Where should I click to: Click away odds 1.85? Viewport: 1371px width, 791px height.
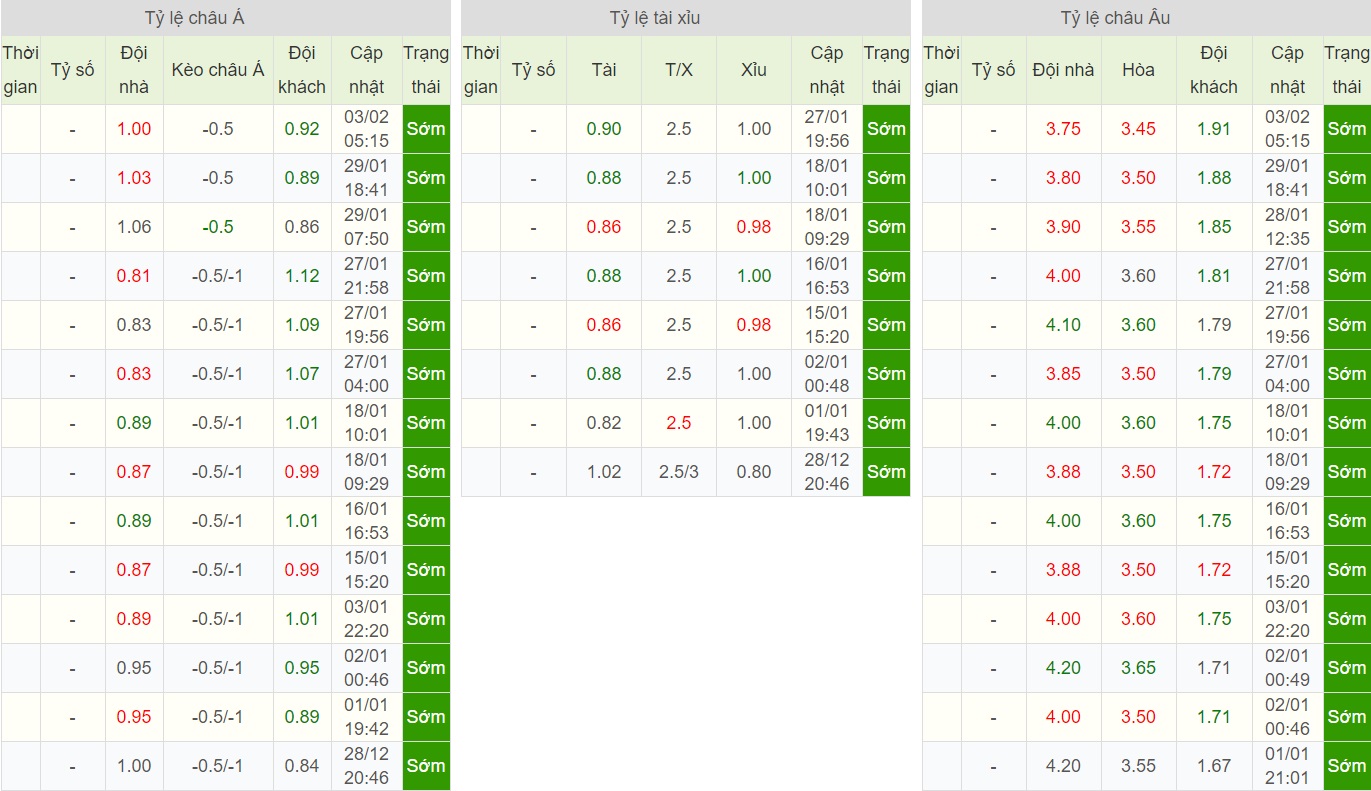(x=1214, y=227)
